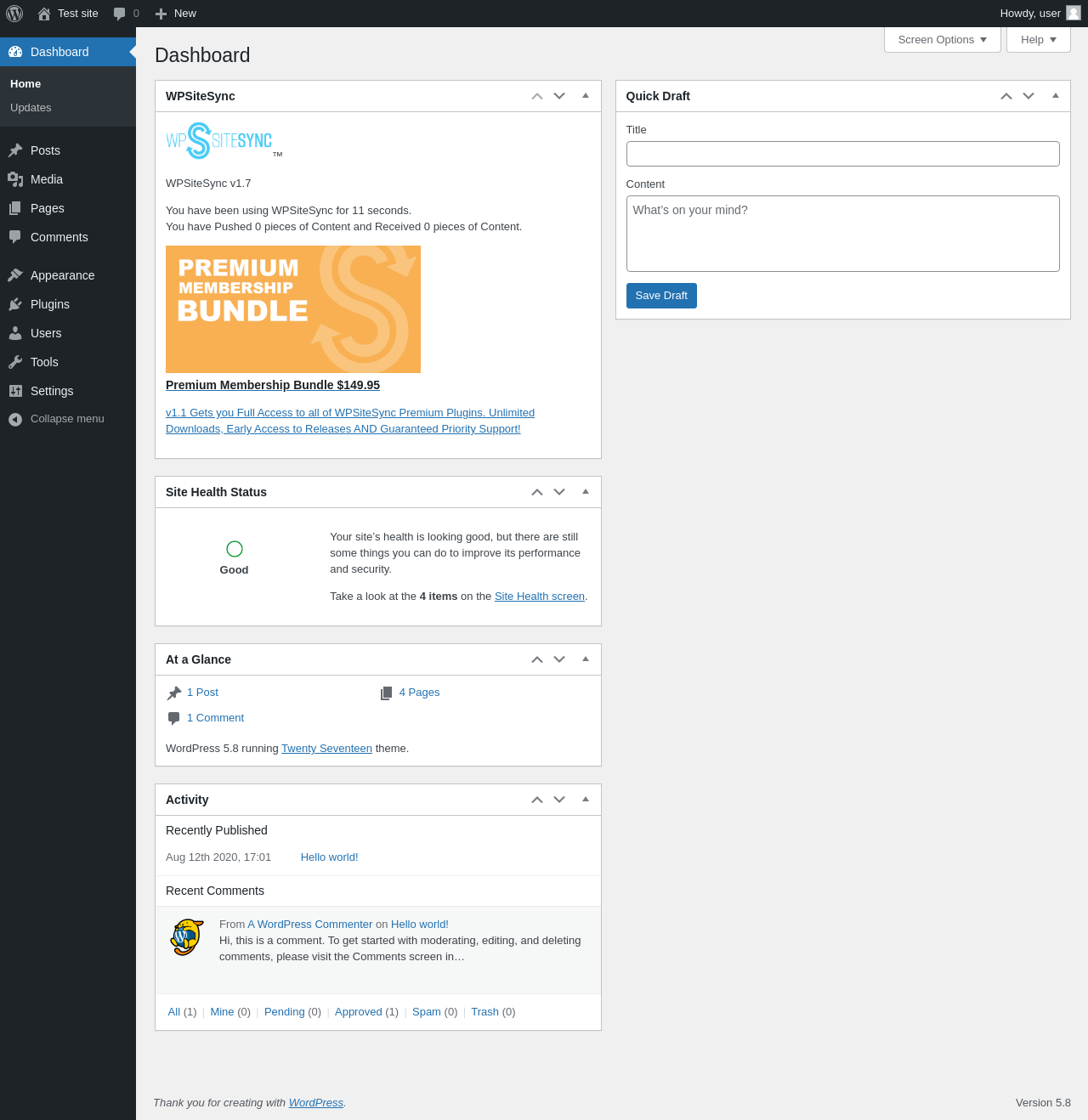Collapse the Site Health Status panel

click(x=586, y=492)
